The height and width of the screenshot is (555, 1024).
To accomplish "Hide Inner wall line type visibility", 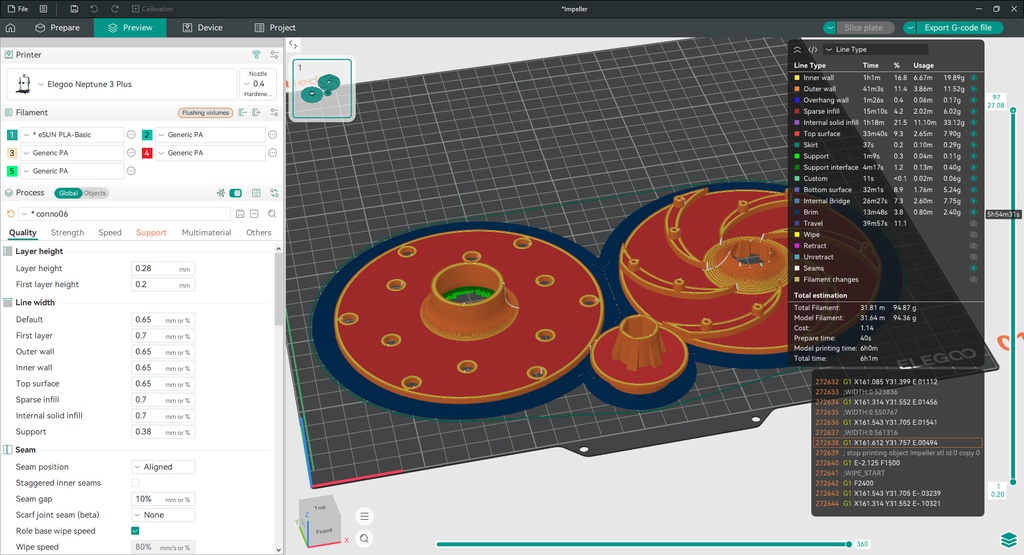I will (974, 77).
